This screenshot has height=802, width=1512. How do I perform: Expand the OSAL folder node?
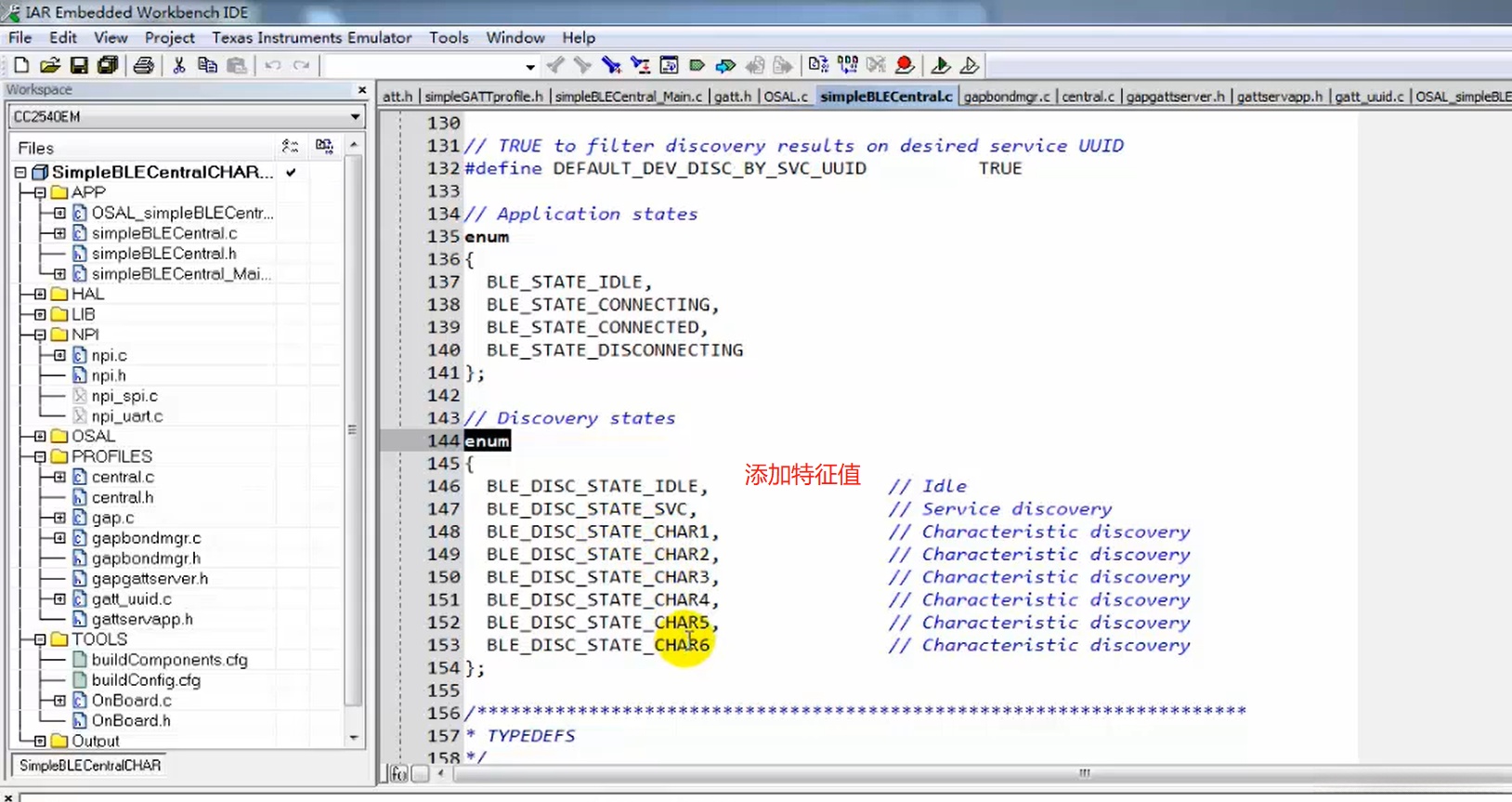pos(40,436)
